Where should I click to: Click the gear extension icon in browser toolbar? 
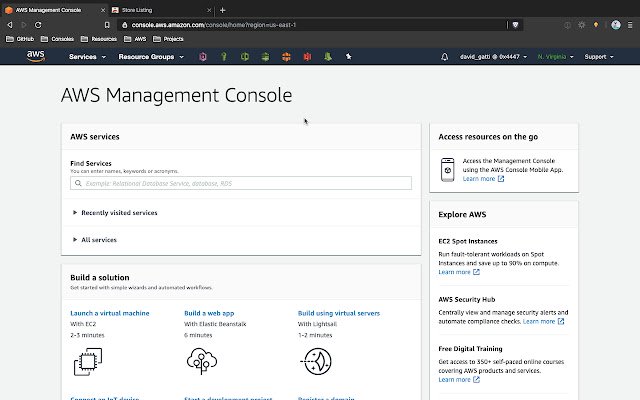(582, 25)
